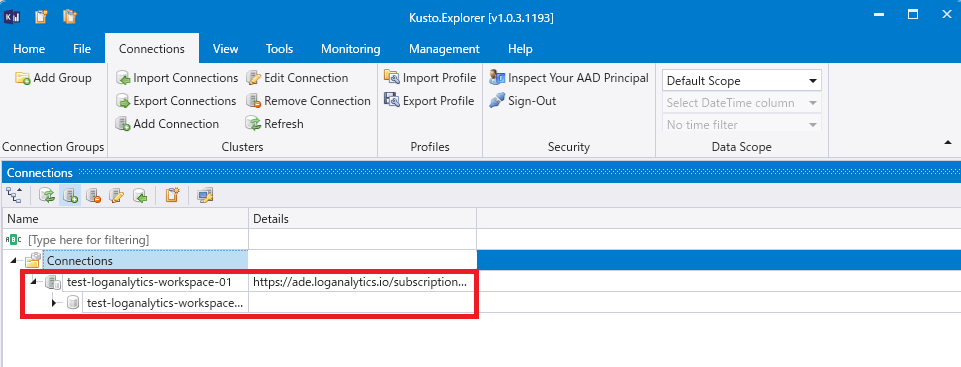The height and width of the screenshot is (367, 961).
Task: Click Inspect Your AAD Principal
Action: tap(569, 78)
